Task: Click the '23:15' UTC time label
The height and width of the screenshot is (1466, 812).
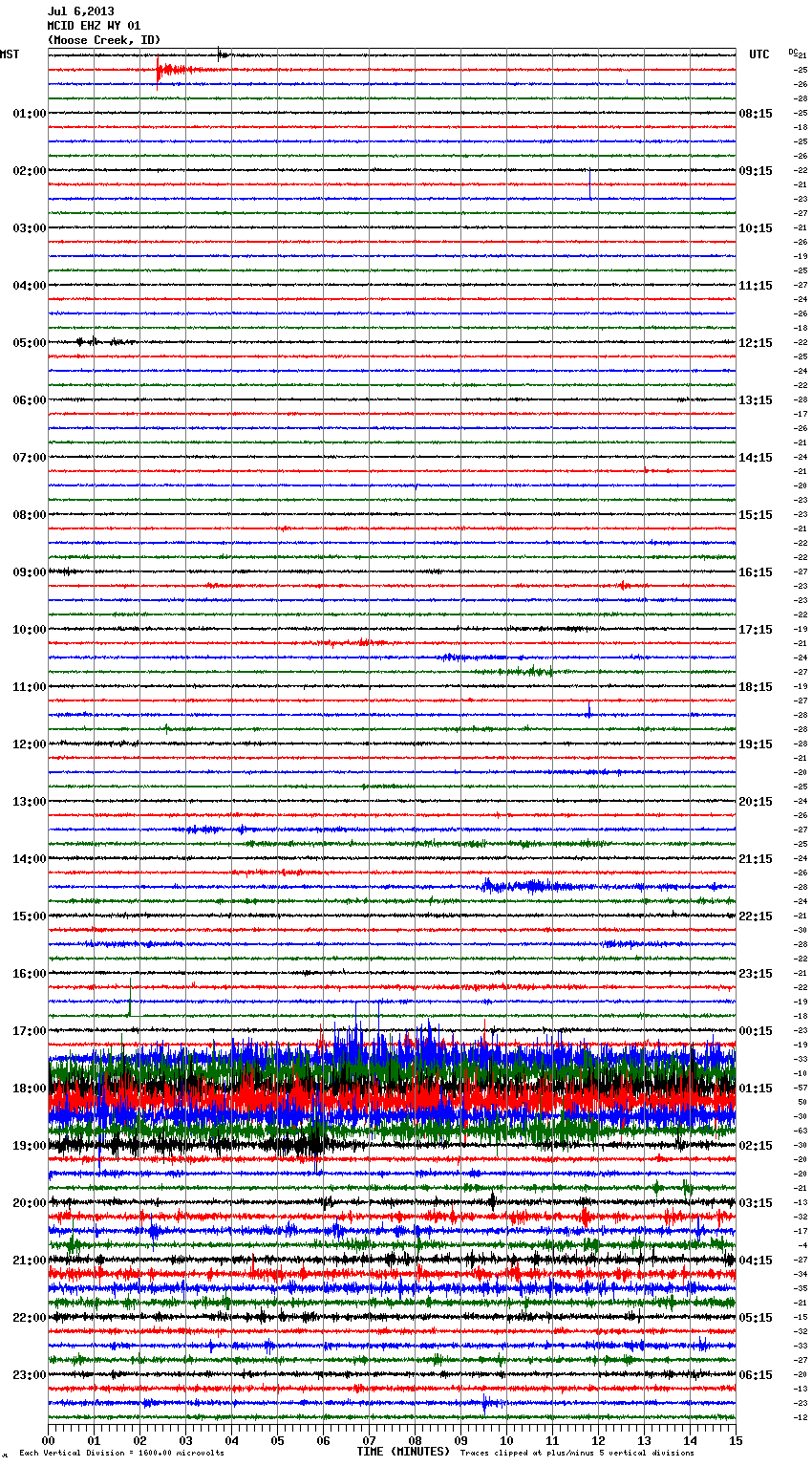Action: click(756, 974)
